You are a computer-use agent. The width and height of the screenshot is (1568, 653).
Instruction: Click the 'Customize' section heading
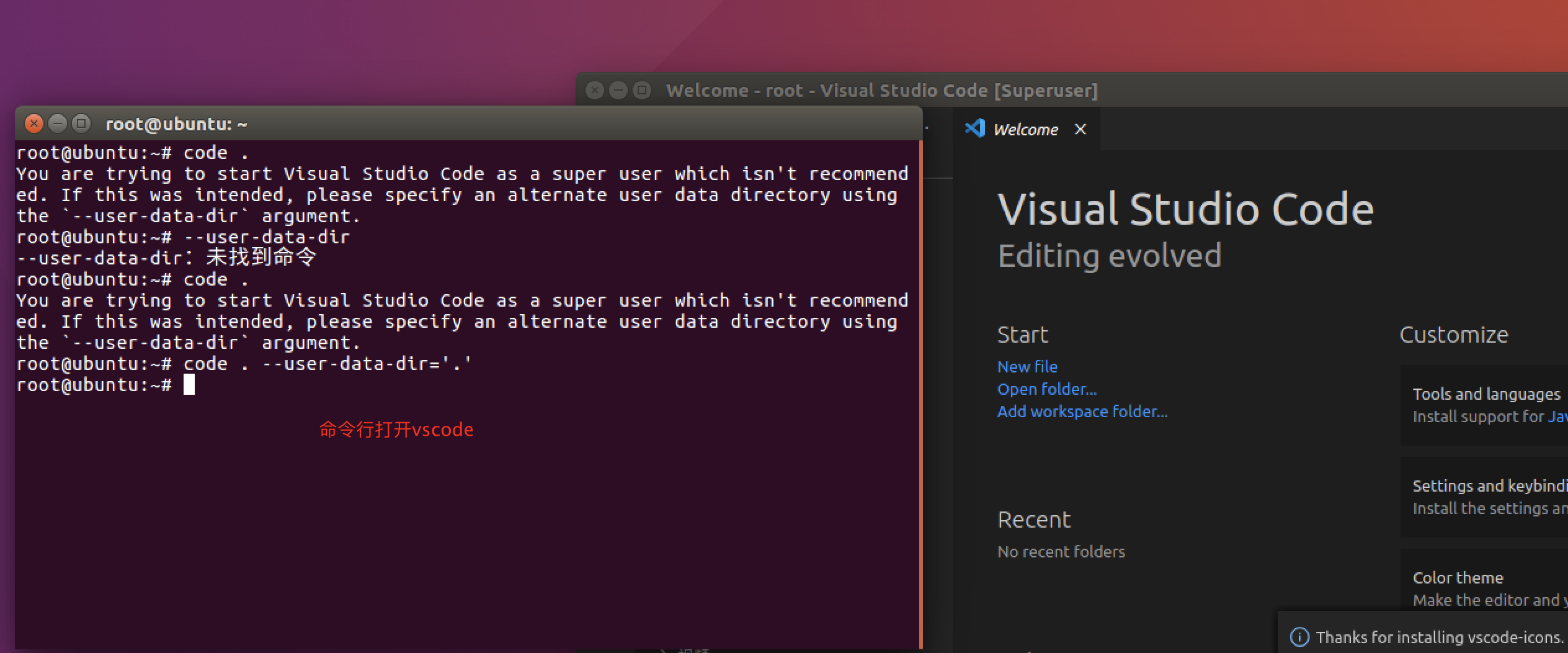tap(1454, 335)
